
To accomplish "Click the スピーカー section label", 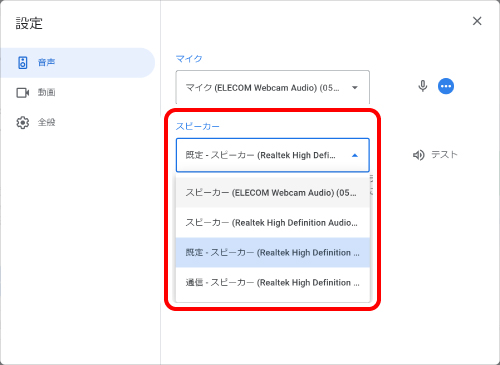I will click(x=198, y=126).
